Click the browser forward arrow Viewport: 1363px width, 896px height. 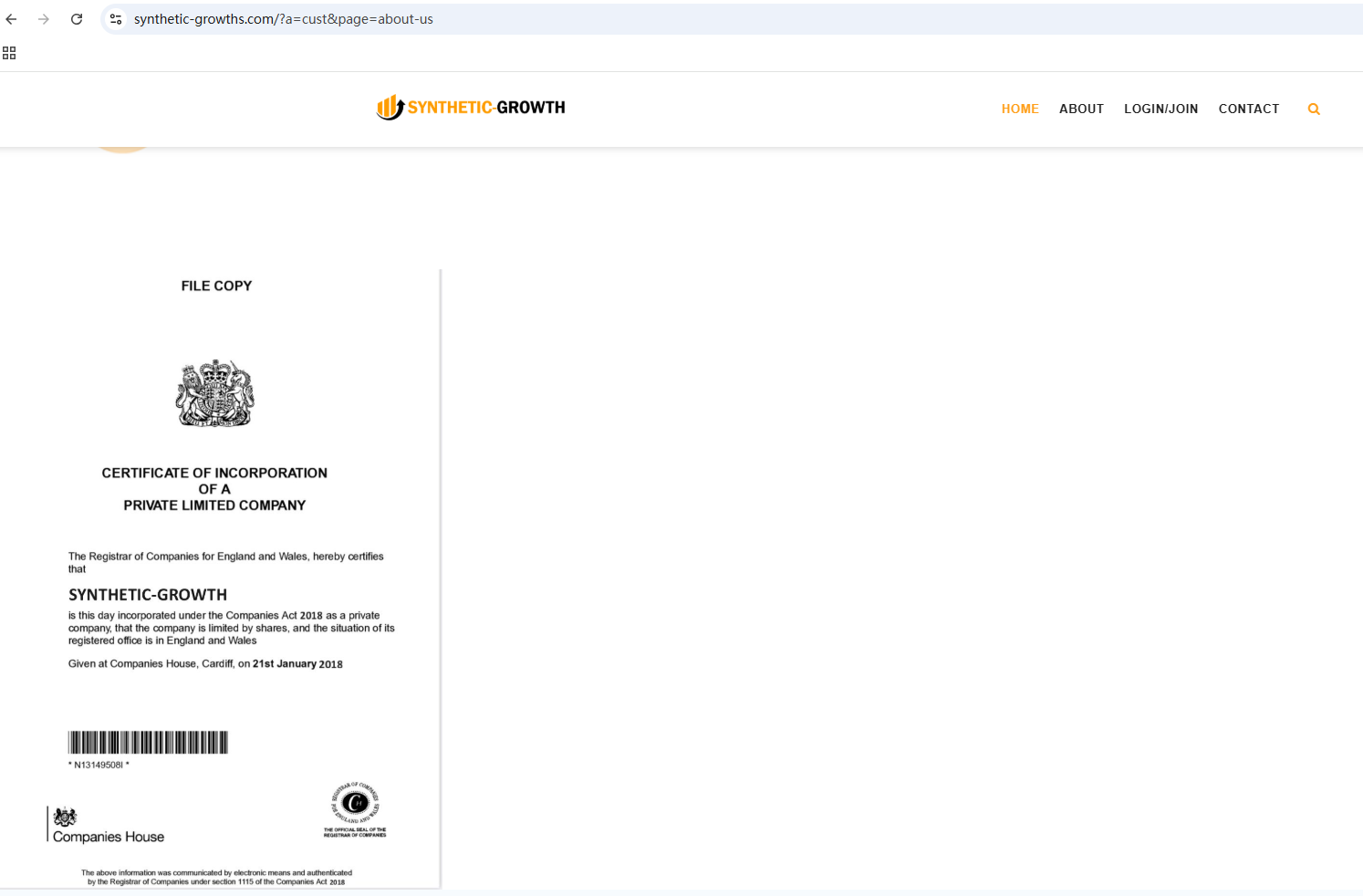tap(44, 19)
